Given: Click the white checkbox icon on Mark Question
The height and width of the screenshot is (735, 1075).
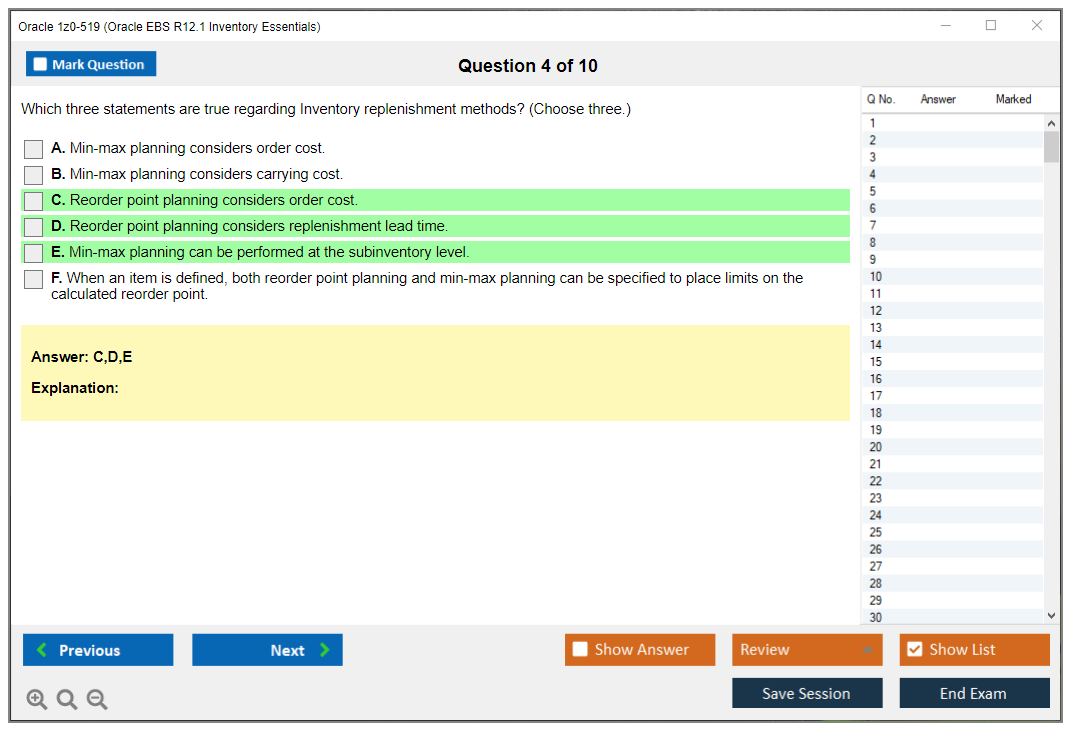Looking at the screenshot, I should click(x=39, y=63).
